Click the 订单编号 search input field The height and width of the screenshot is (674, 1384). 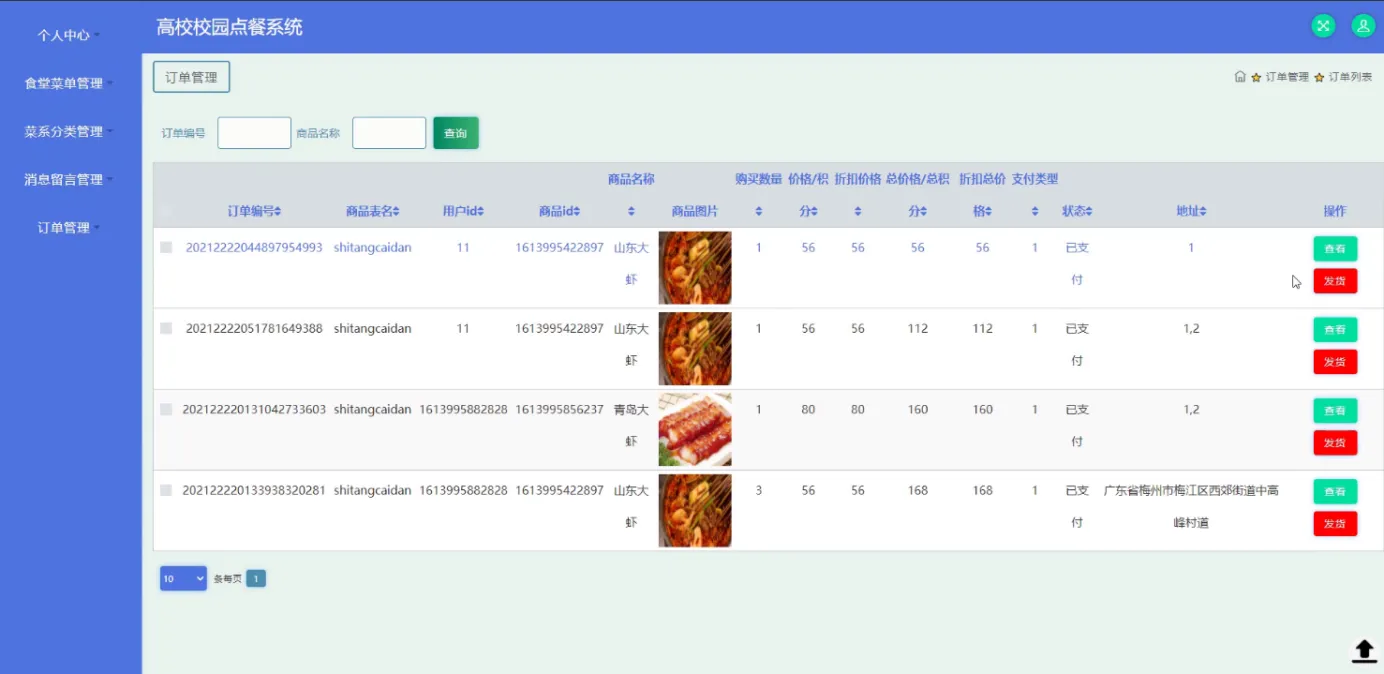point(254,133)
